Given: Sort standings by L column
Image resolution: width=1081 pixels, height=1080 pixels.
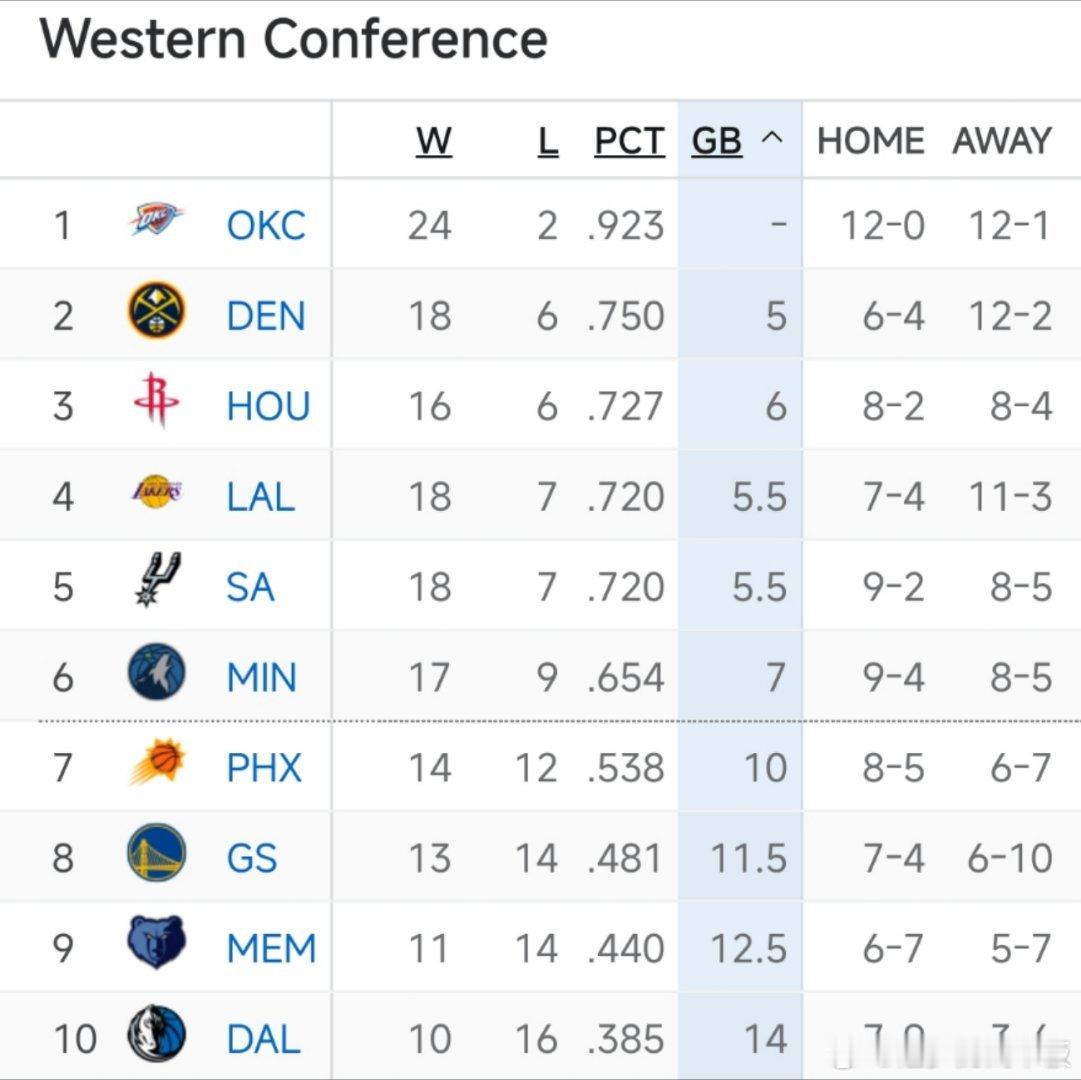Looking at the screenshot, I should tap(547, 142).
